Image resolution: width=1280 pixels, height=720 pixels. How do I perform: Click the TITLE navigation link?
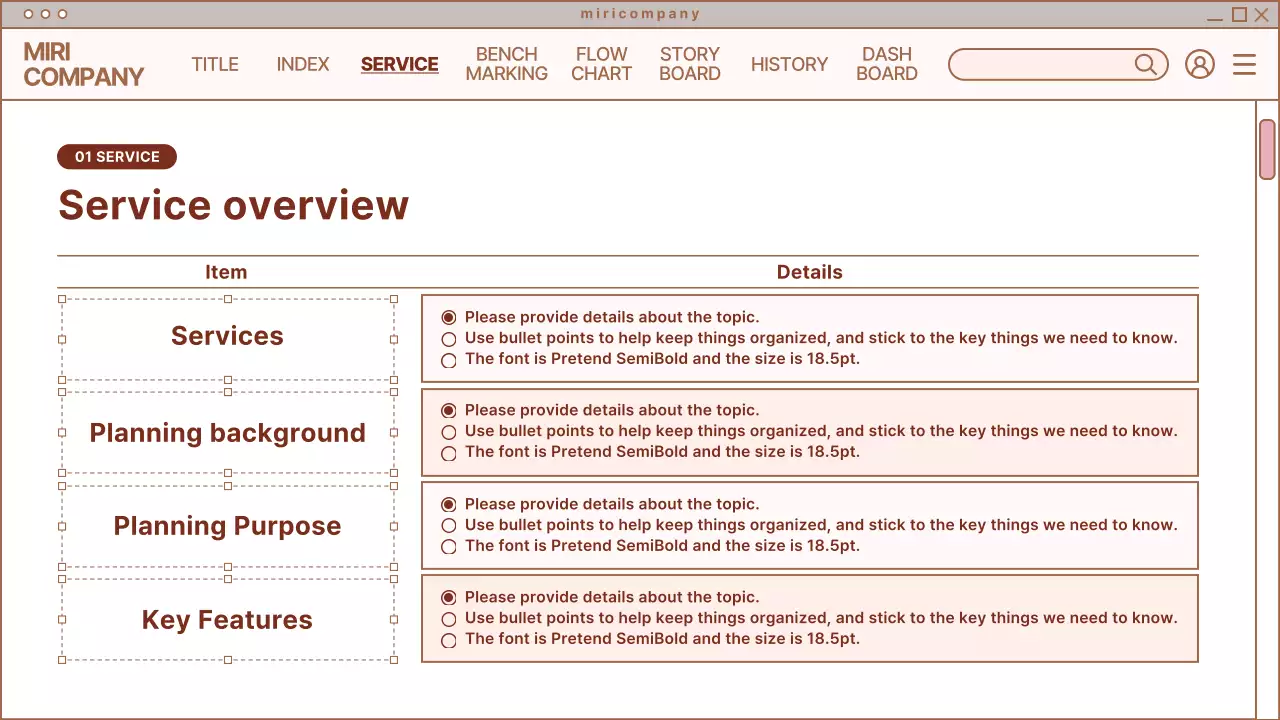215,64
